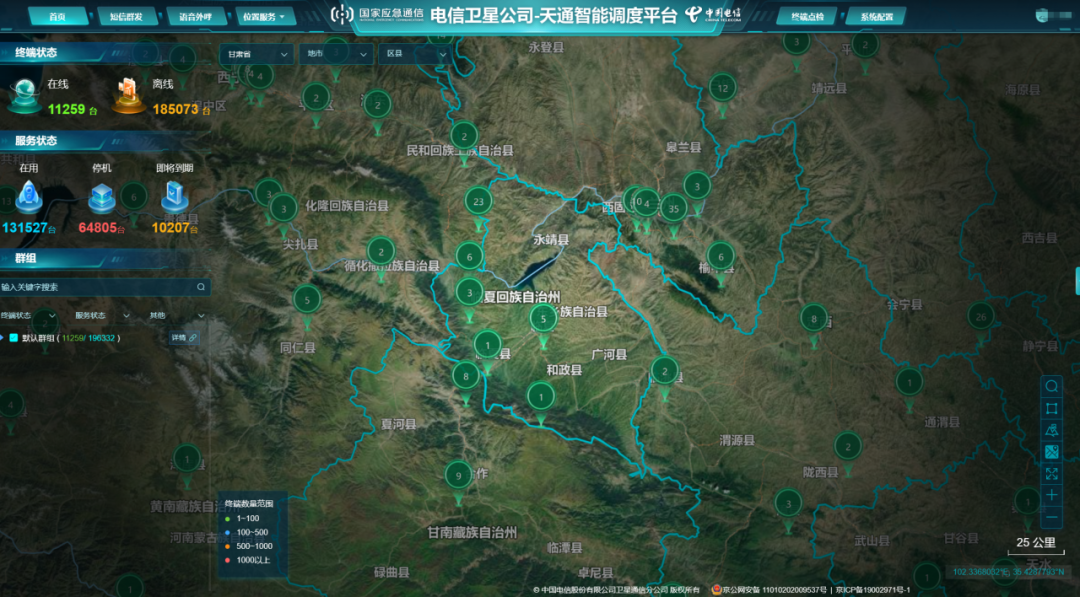The image size is (1080, 597).
Task: Click the 在线 online globe icon
Action: point(24,96)
